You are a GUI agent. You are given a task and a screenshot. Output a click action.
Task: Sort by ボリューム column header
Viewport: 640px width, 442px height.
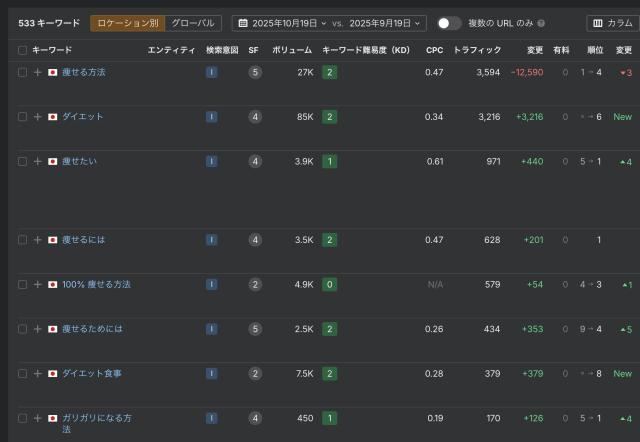[292, 50]
